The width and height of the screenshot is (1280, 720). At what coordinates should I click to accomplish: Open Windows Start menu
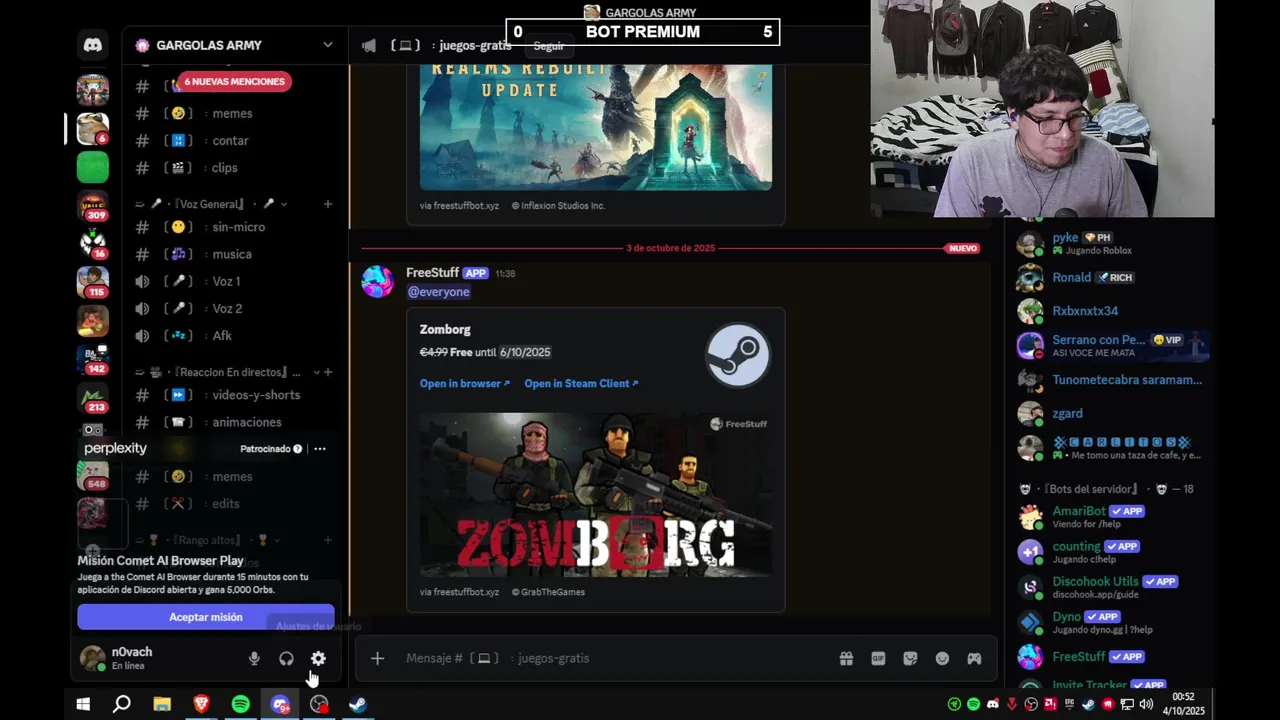click(83, 704)
